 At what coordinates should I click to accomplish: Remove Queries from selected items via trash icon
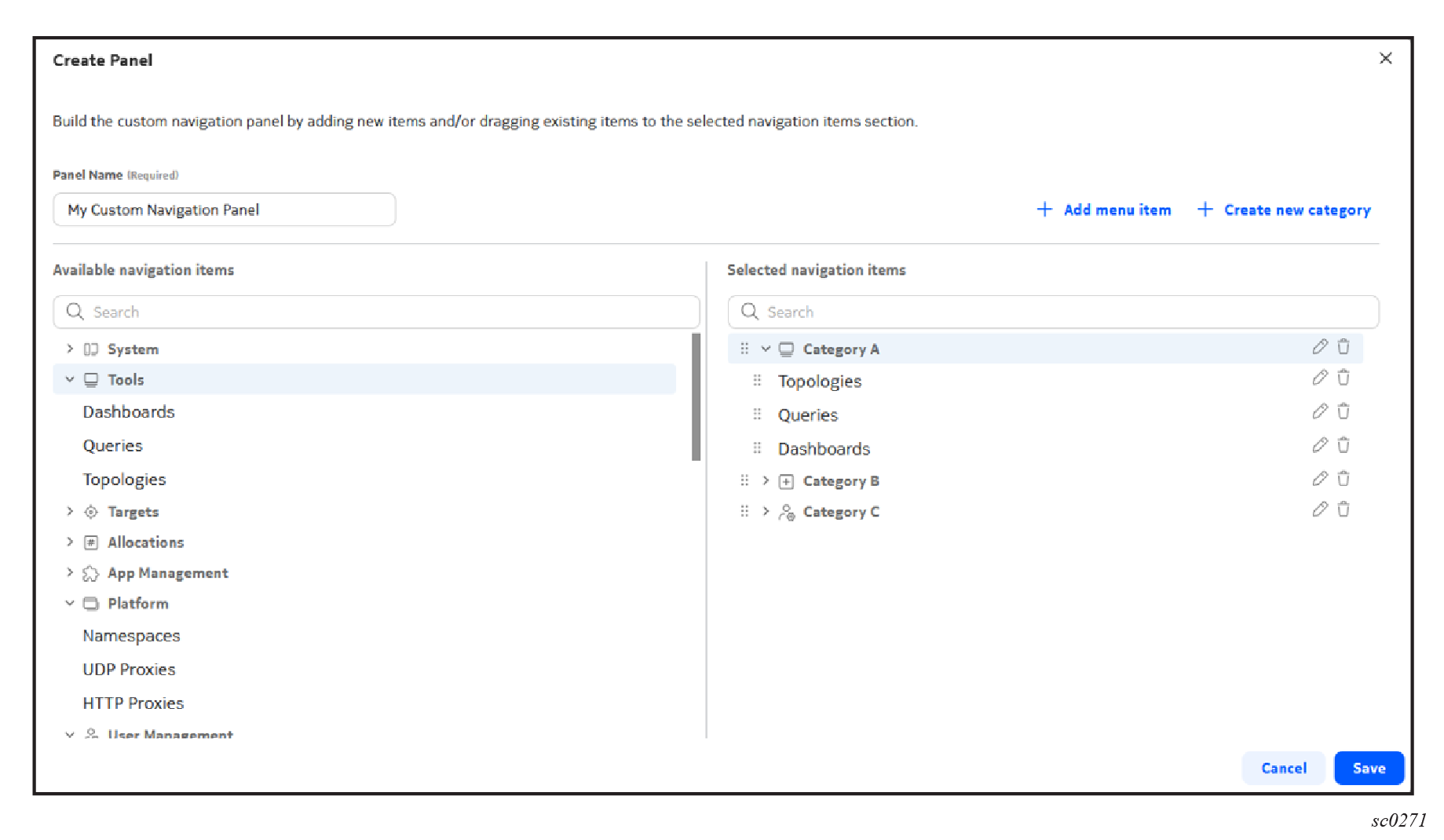1343,412
